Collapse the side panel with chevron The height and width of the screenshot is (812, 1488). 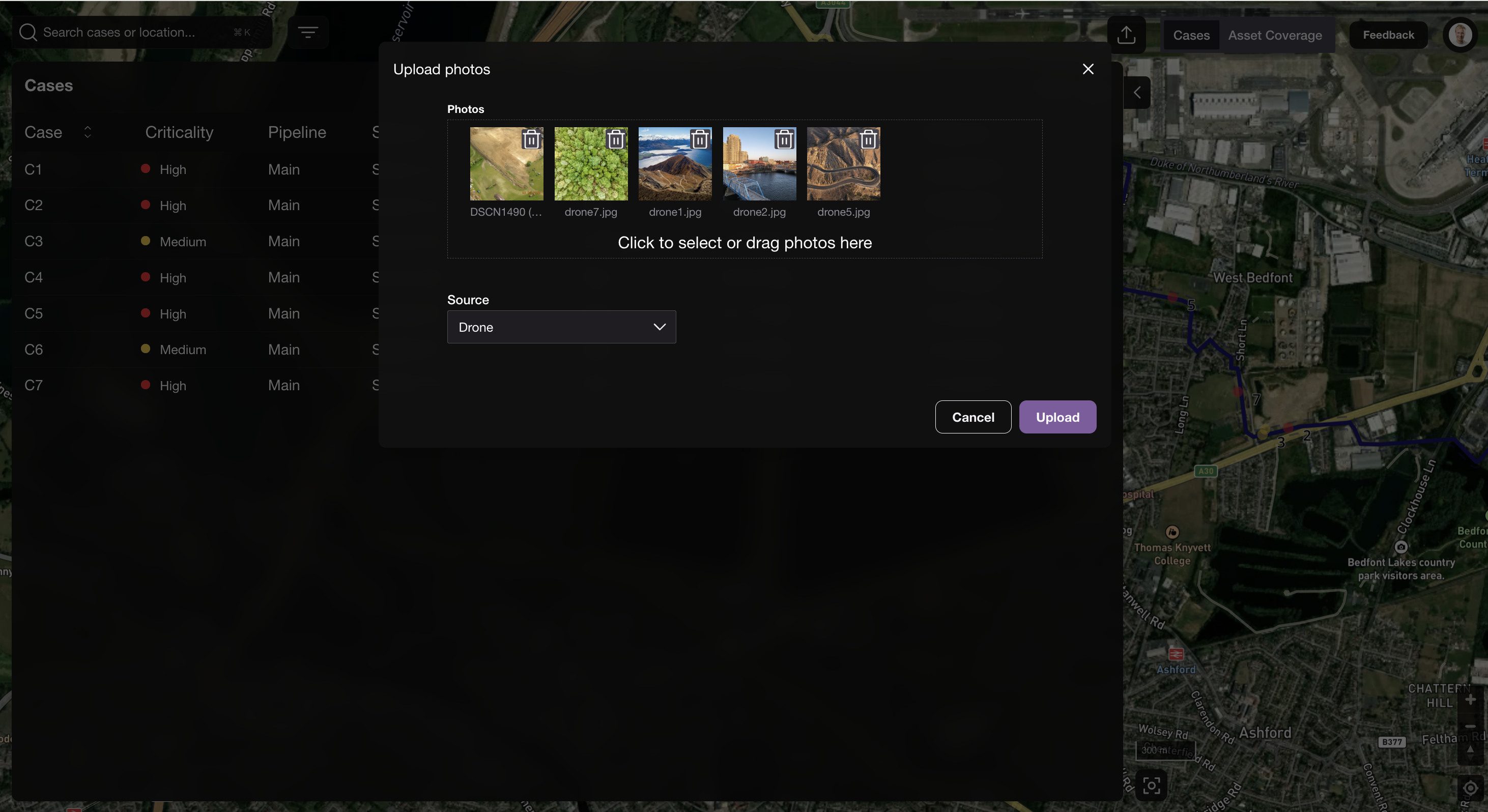(1137, 93)
